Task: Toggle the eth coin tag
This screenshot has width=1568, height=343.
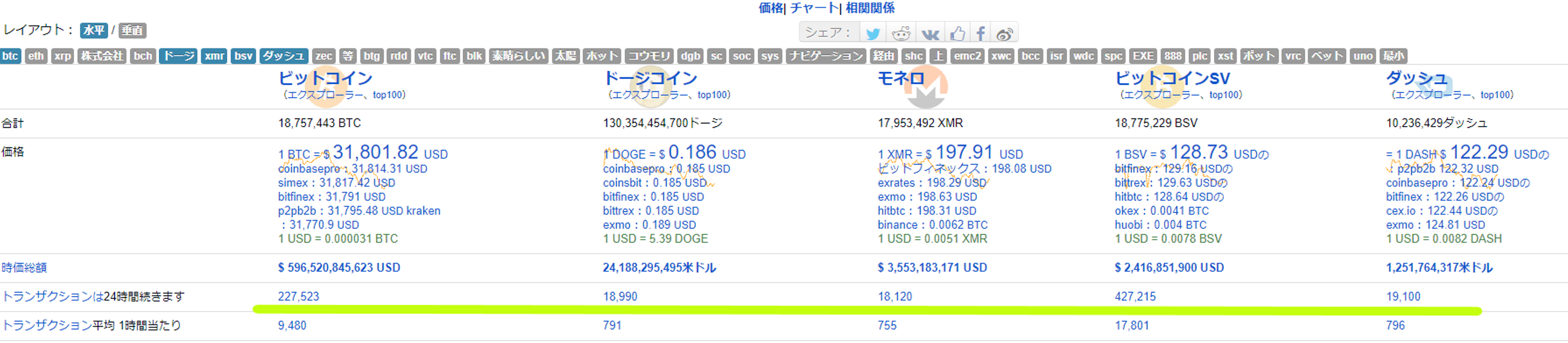Action: click(36, 56)
